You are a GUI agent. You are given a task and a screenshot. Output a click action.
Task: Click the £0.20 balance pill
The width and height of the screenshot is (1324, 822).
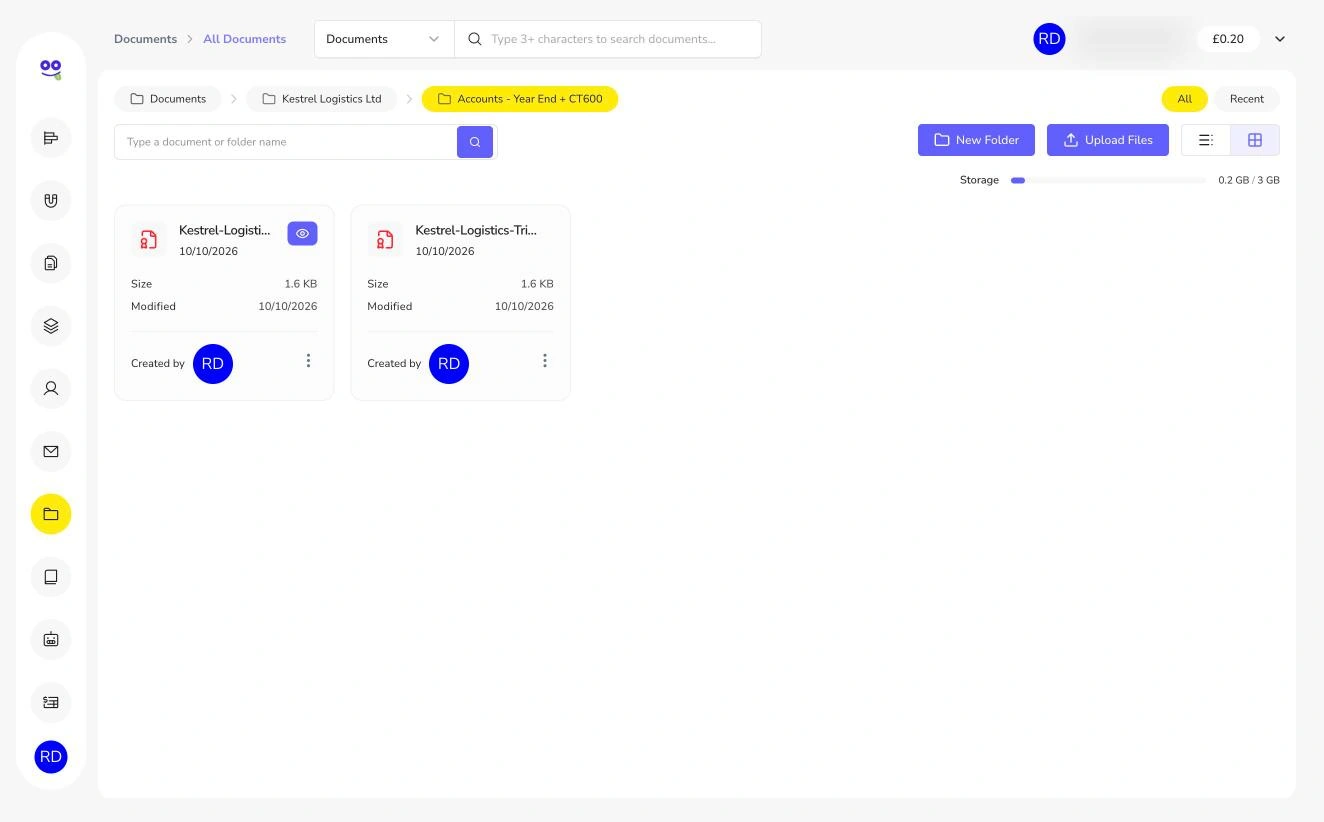tap(1228, 39)
